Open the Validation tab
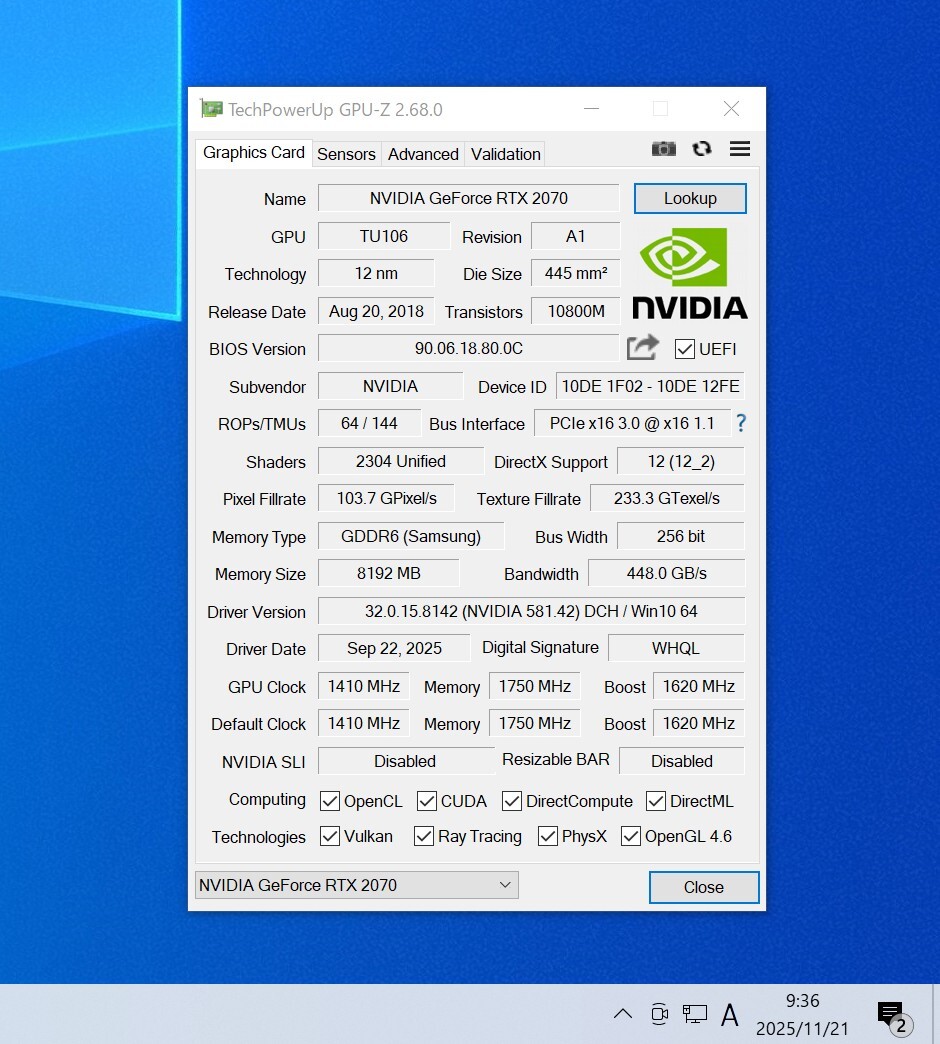Viewport: 940px width, 1044px height. pyautogui.click(x=505, y=154)
